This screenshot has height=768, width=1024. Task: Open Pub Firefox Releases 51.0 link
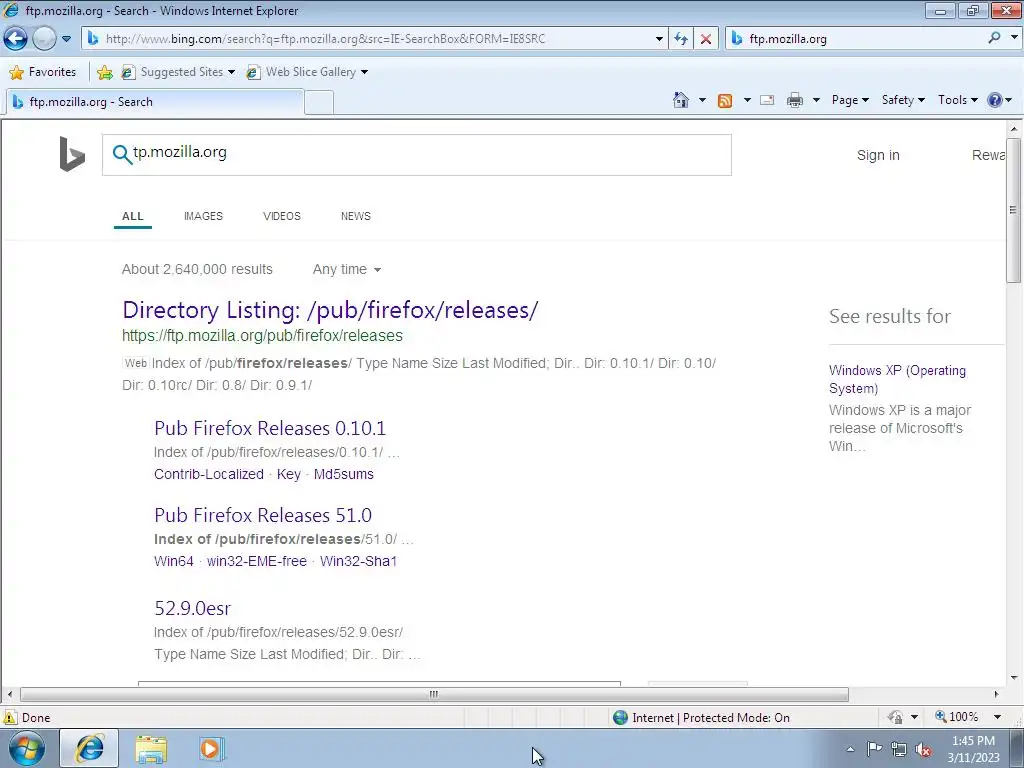263,515
